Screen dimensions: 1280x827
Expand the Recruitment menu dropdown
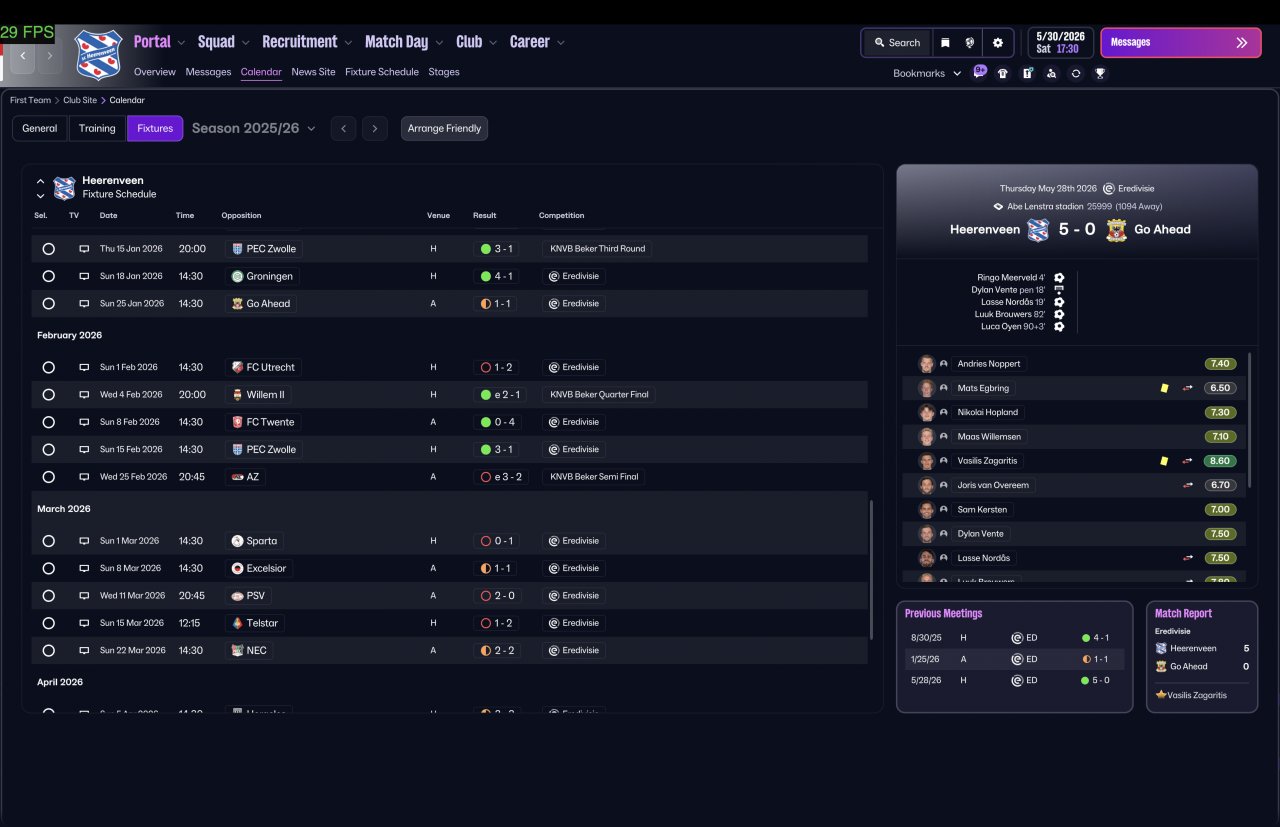pyautogui.click(x=348, y=43)
